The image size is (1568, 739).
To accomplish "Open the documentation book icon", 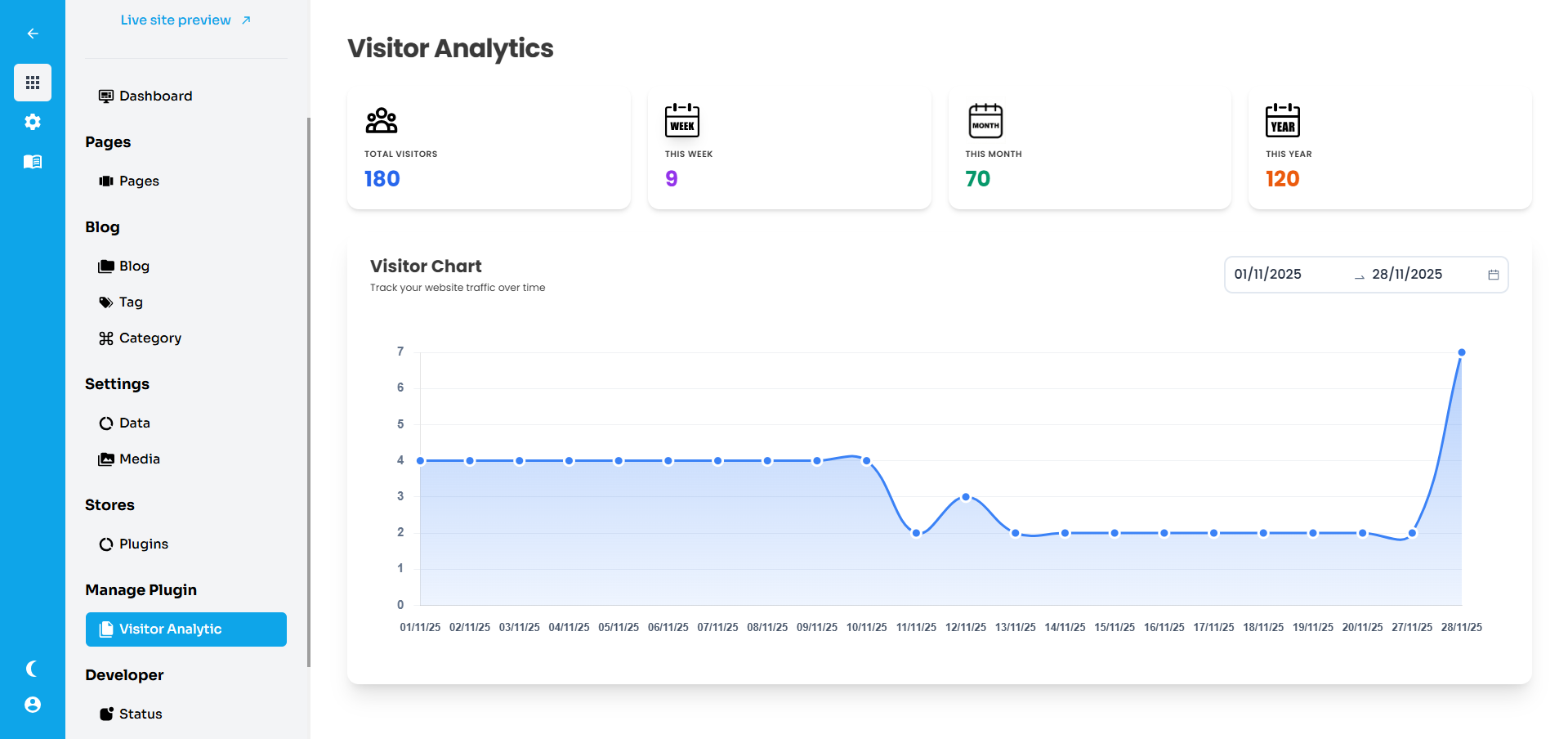I will click(33, 162).
